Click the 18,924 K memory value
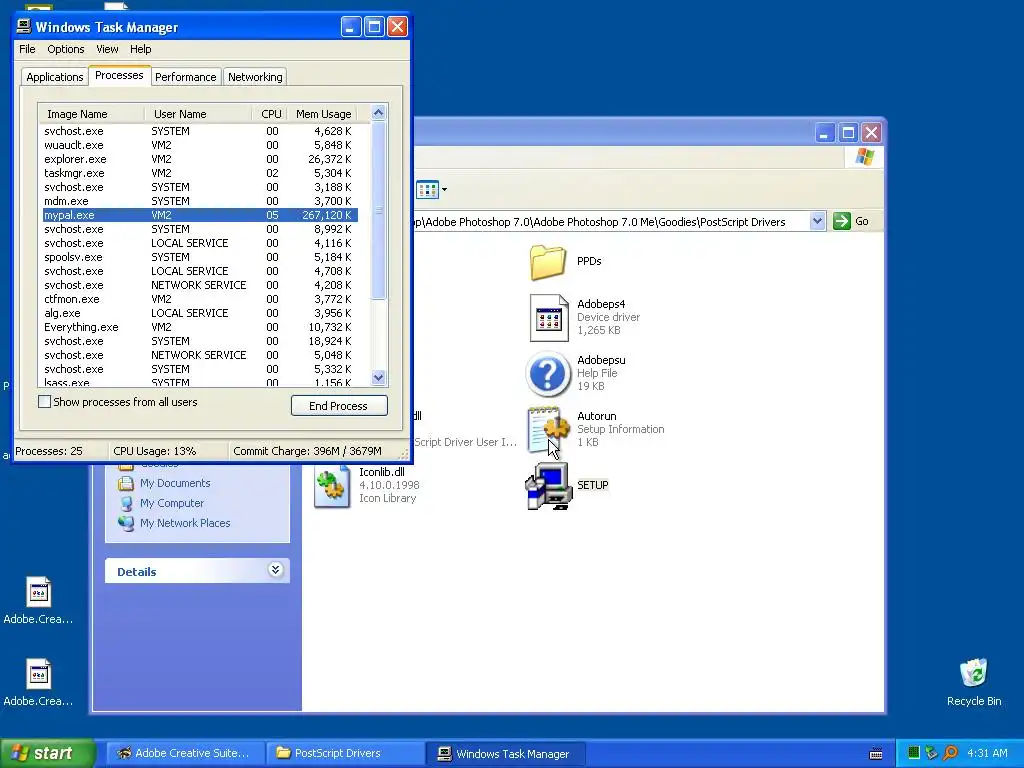Viewport: 1024px width, 768px height. [x=330, y=341]
